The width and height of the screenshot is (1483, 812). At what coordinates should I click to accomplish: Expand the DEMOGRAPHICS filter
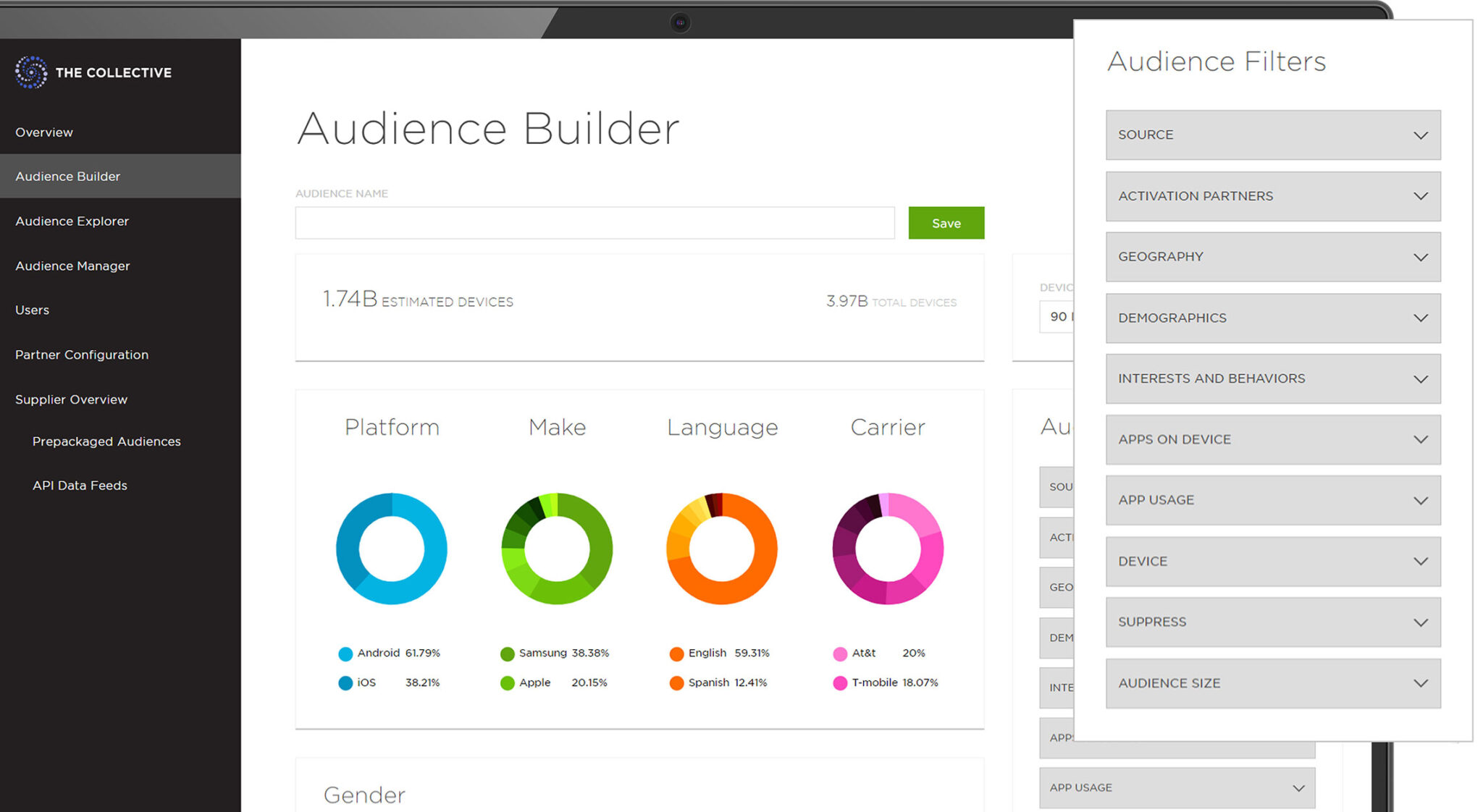(1272, 318)
